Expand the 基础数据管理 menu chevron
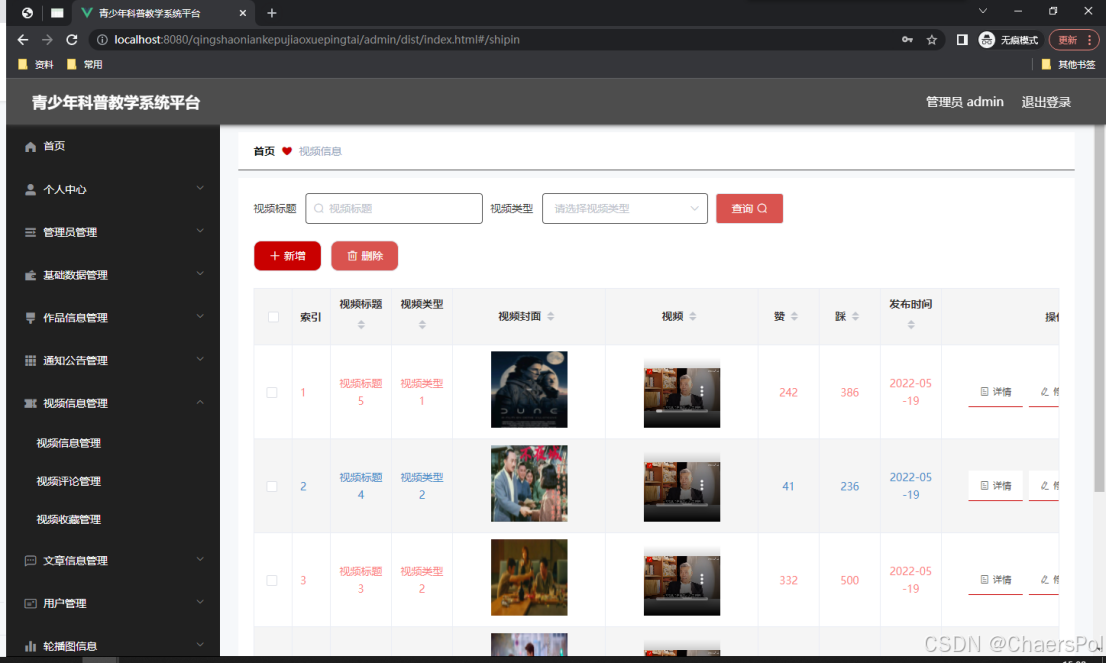Viewport: 1107px width, 664px height. click(200, 273)
